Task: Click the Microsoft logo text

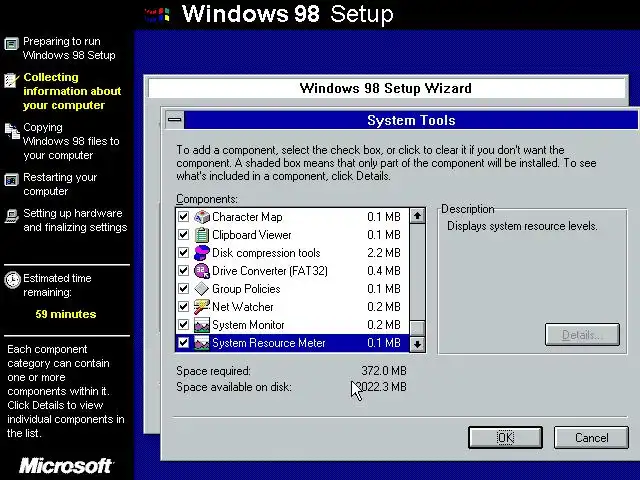Action: tap(66, 465)
